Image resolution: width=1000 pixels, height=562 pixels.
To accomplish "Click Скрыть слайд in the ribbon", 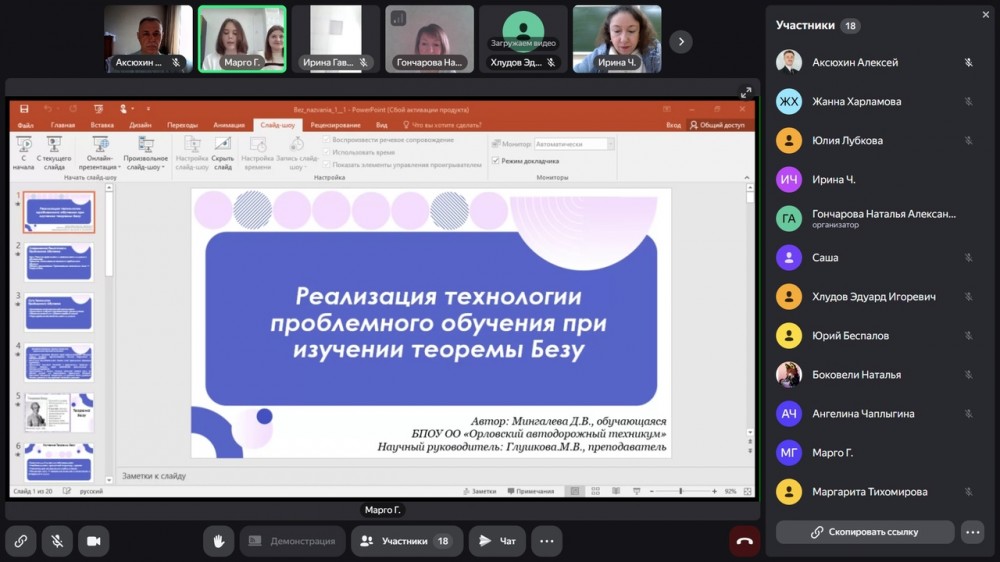I will [222, 153].
